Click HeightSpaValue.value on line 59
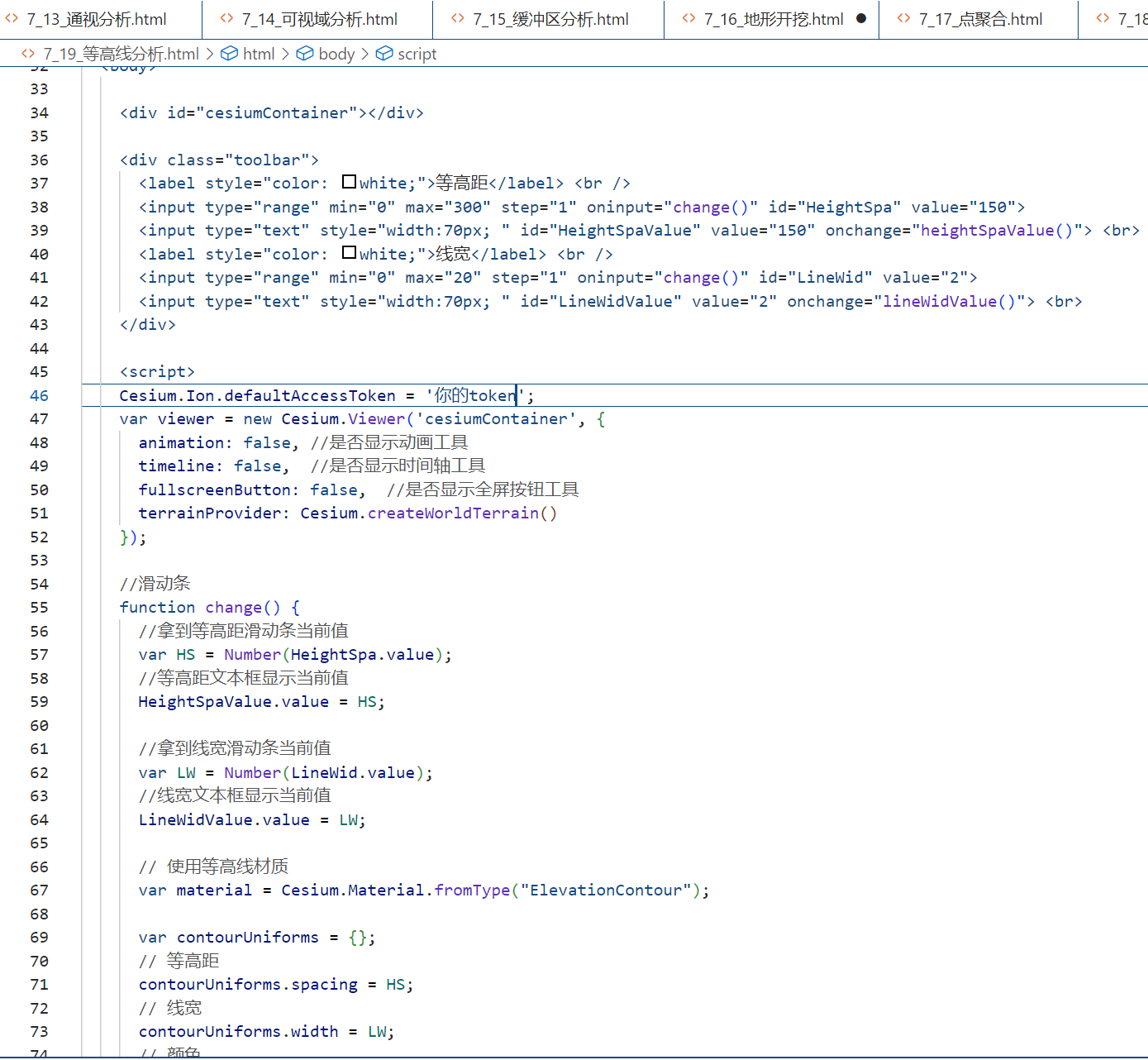Viewport: 1148px width, 1060px height. point(233,702)
